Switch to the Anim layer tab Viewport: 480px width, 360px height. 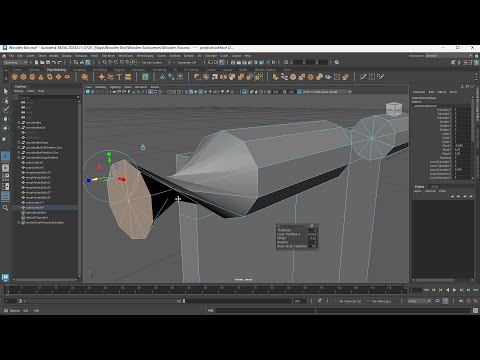pyautogui.click(x=435, y=187)
